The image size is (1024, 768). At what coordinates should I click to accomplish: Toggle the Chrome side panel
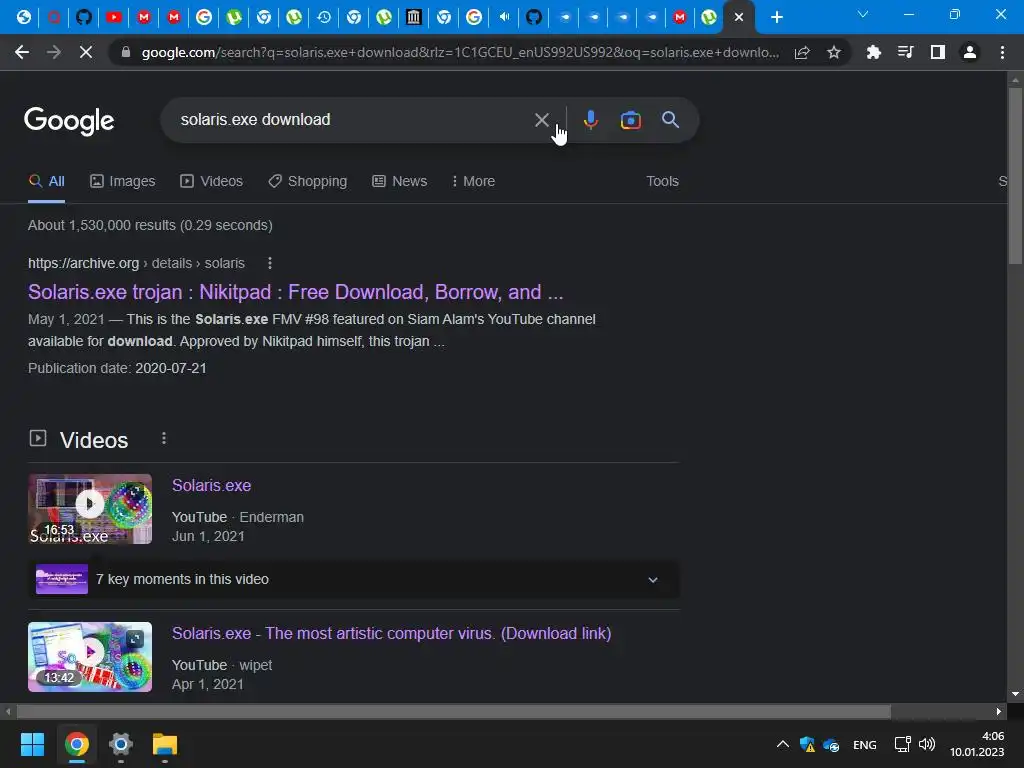937,52
